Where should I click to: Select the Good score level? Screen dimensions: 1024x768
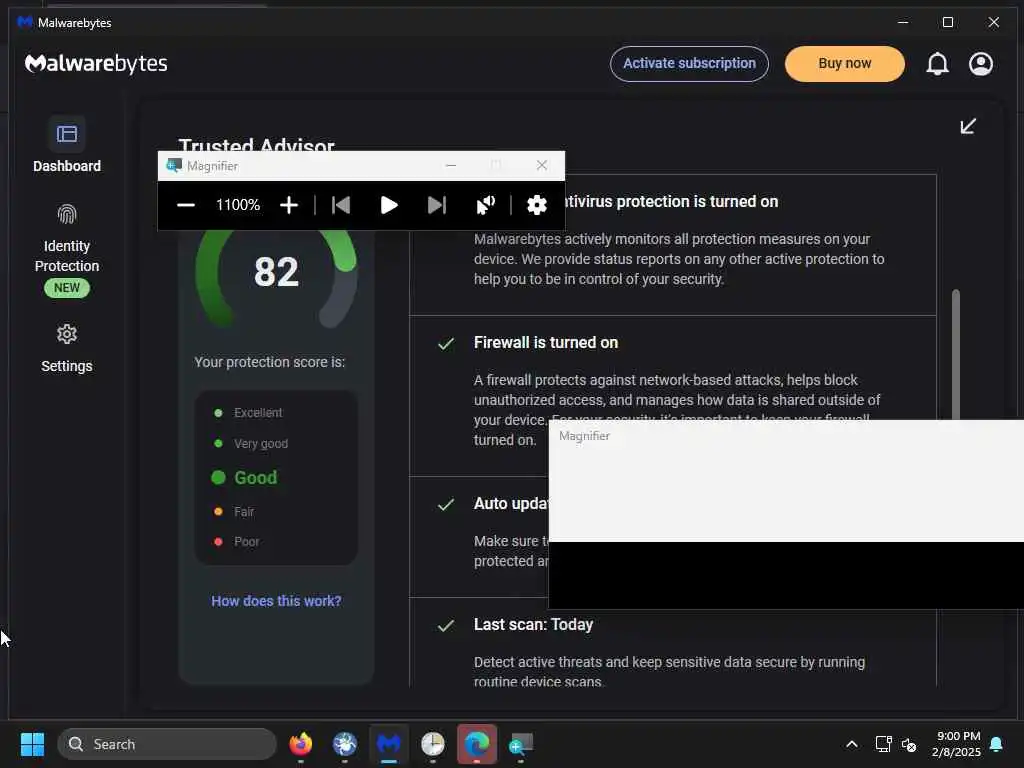point(244,477)
